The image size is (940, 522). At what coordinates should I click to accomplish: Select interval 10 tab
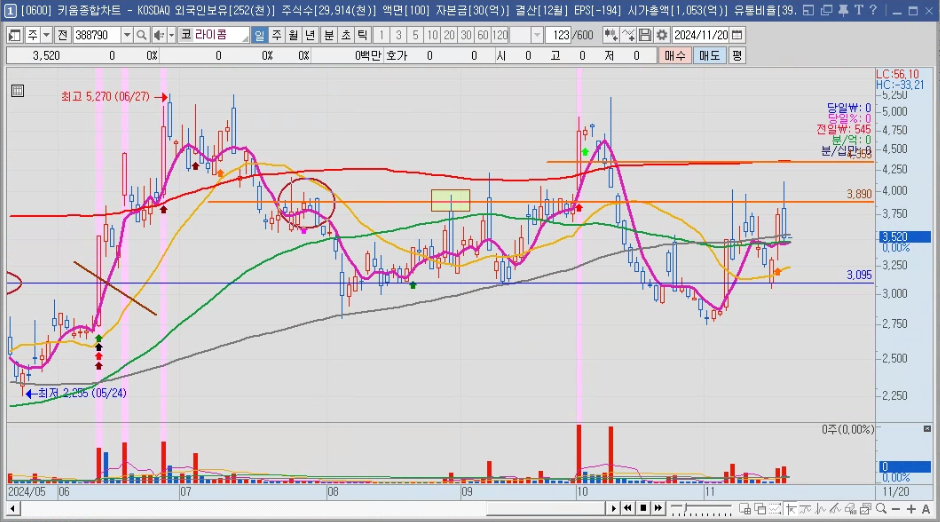(432, 35)
